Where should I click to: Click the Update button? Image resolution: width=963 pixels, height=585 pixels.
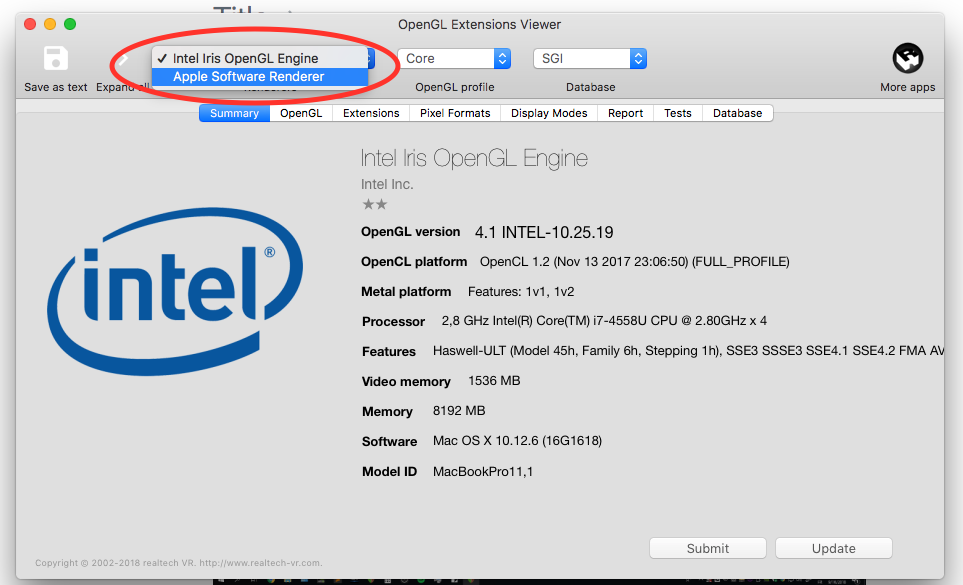[x=833, y=548]
